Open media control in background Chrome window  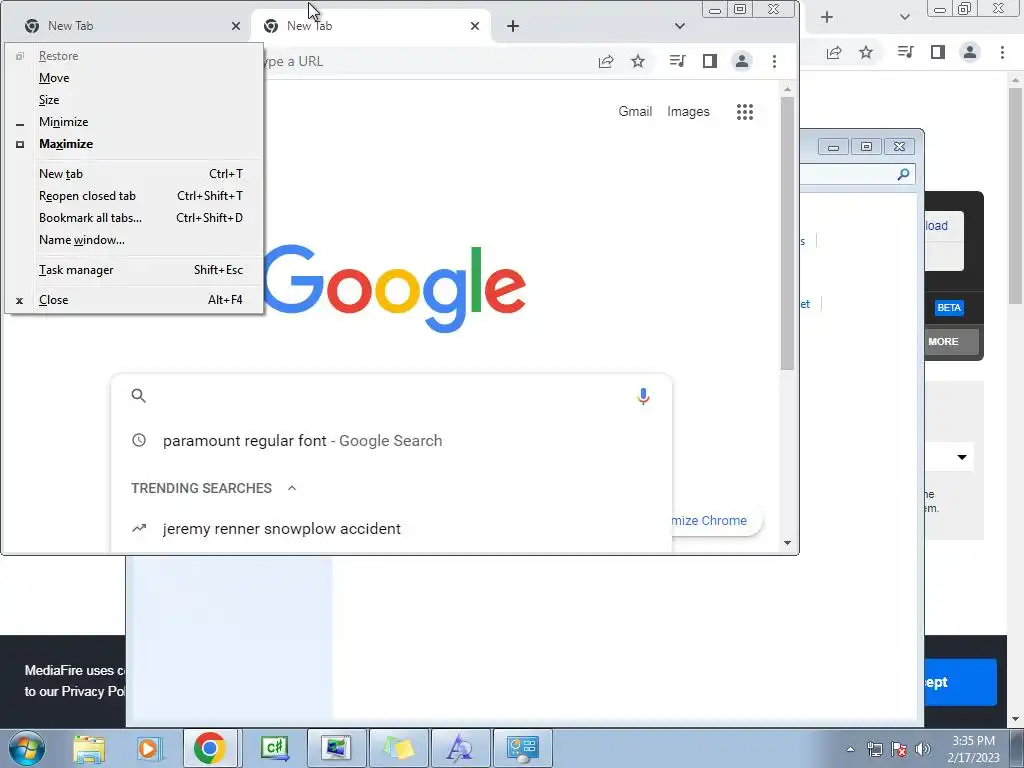pyautogui.click(x=905, y=52)
